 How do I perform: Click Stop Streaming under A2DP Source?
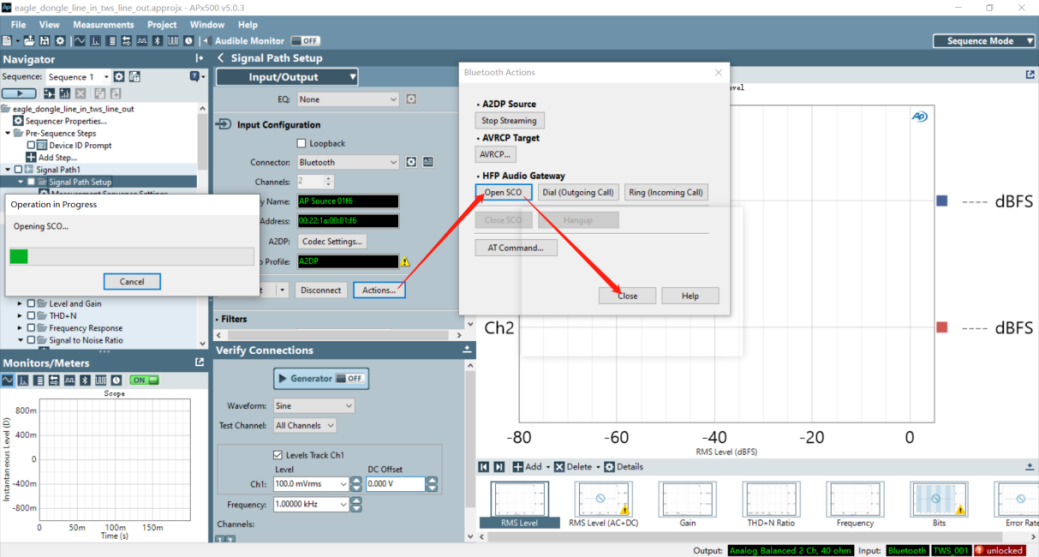pos(509,121)
